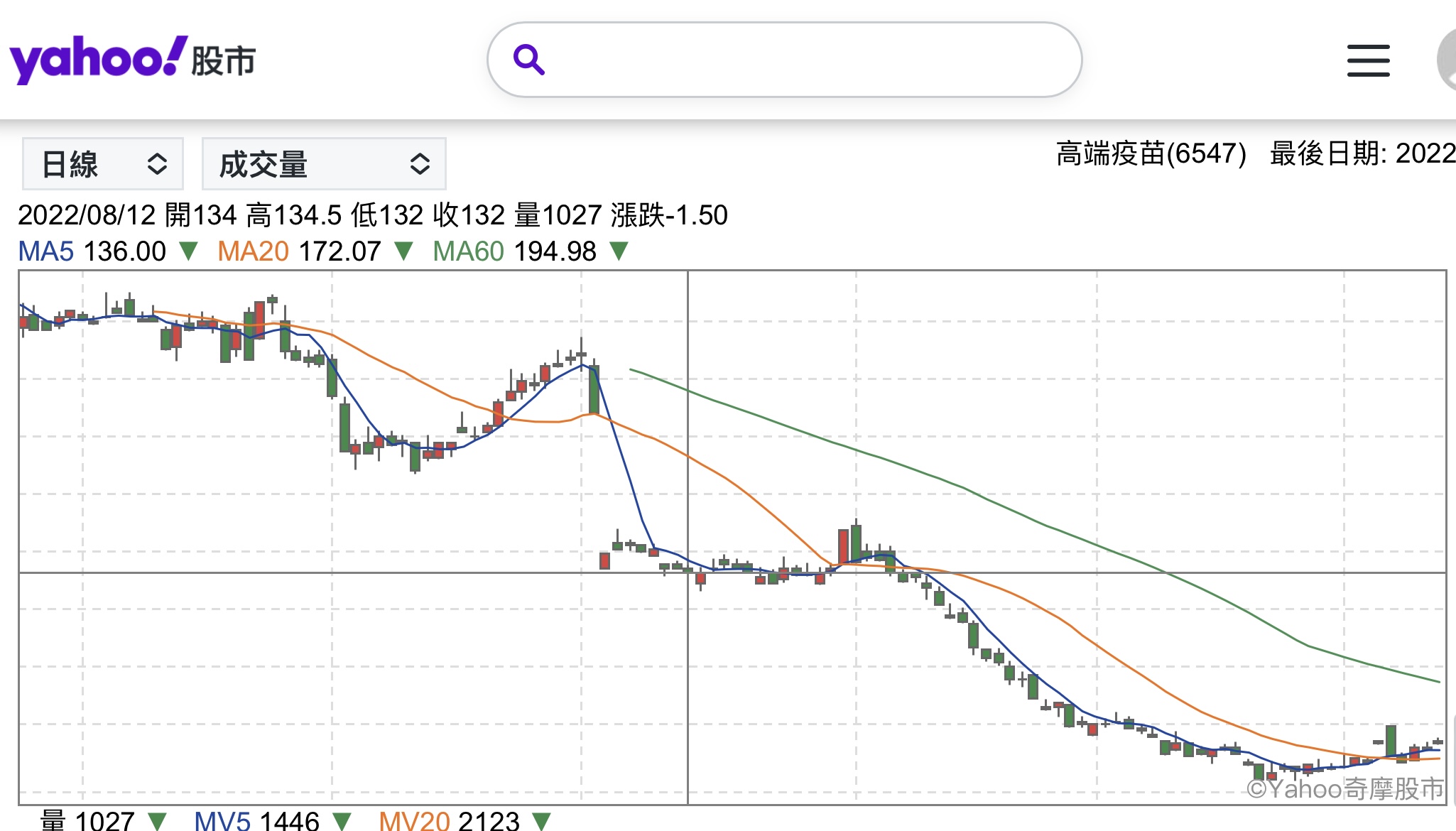Click the MV5 1446 volume label
The width and height of the screenshot is (1456, 831).
pos(256,821)
